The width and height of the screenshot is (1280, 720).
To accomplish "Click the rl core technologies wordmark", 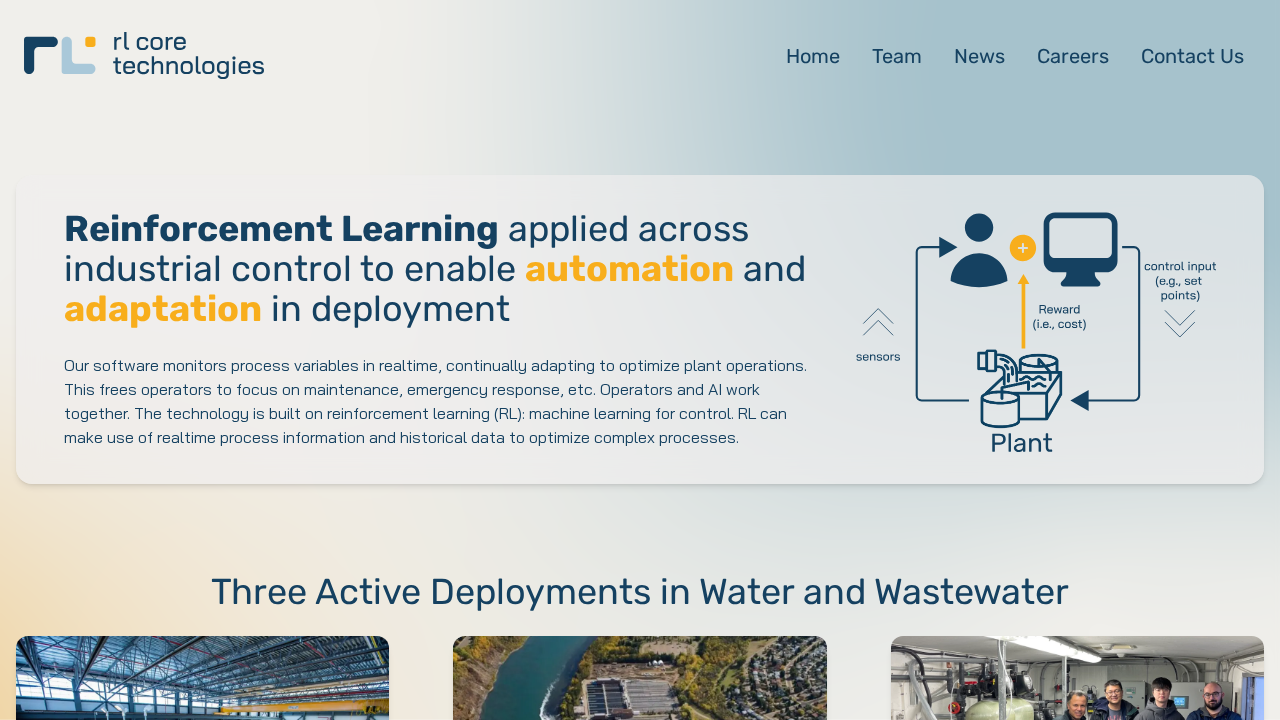I will click(188, 55).
